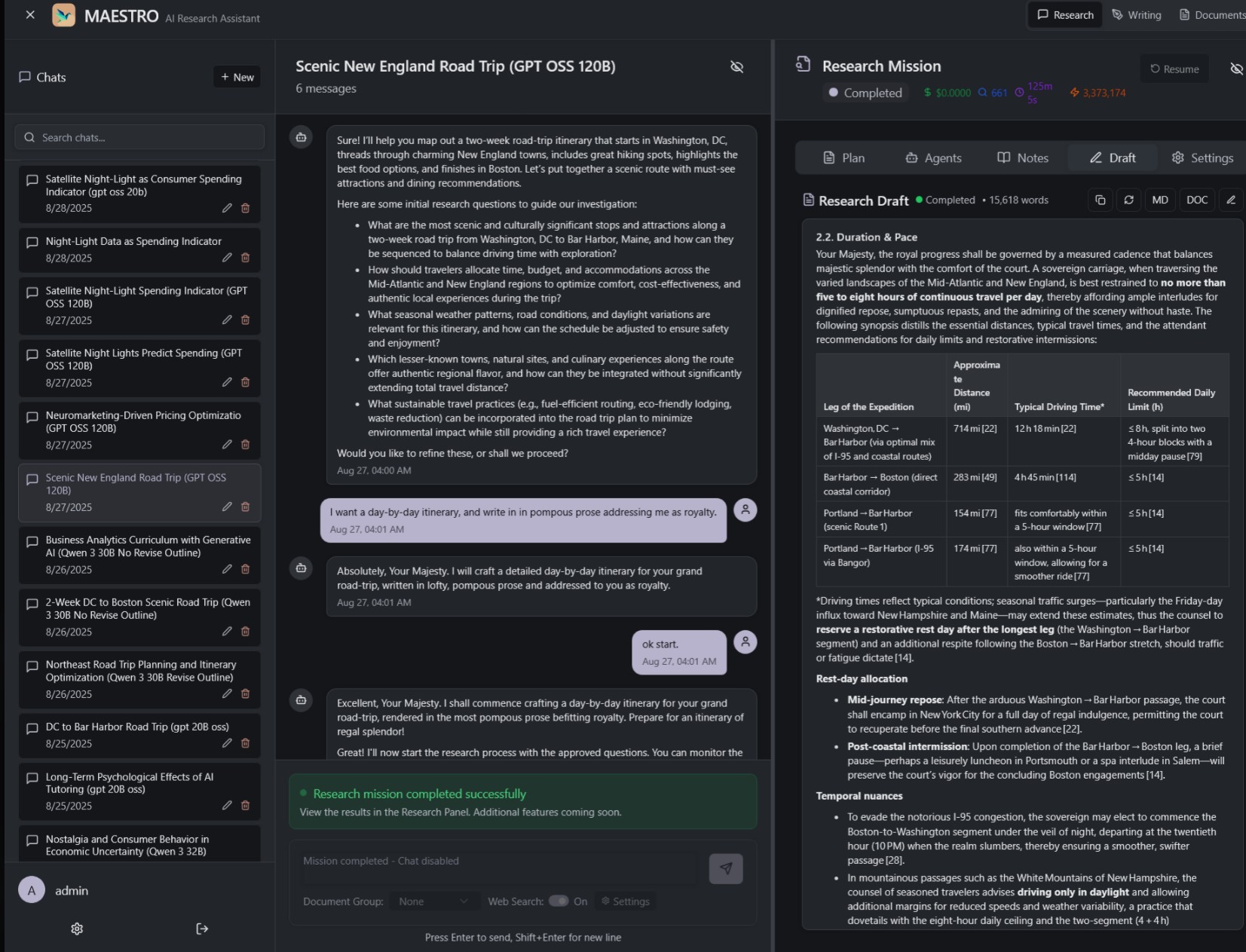Rename the Northeast Road Trip Planning chat

click(227, 694)
